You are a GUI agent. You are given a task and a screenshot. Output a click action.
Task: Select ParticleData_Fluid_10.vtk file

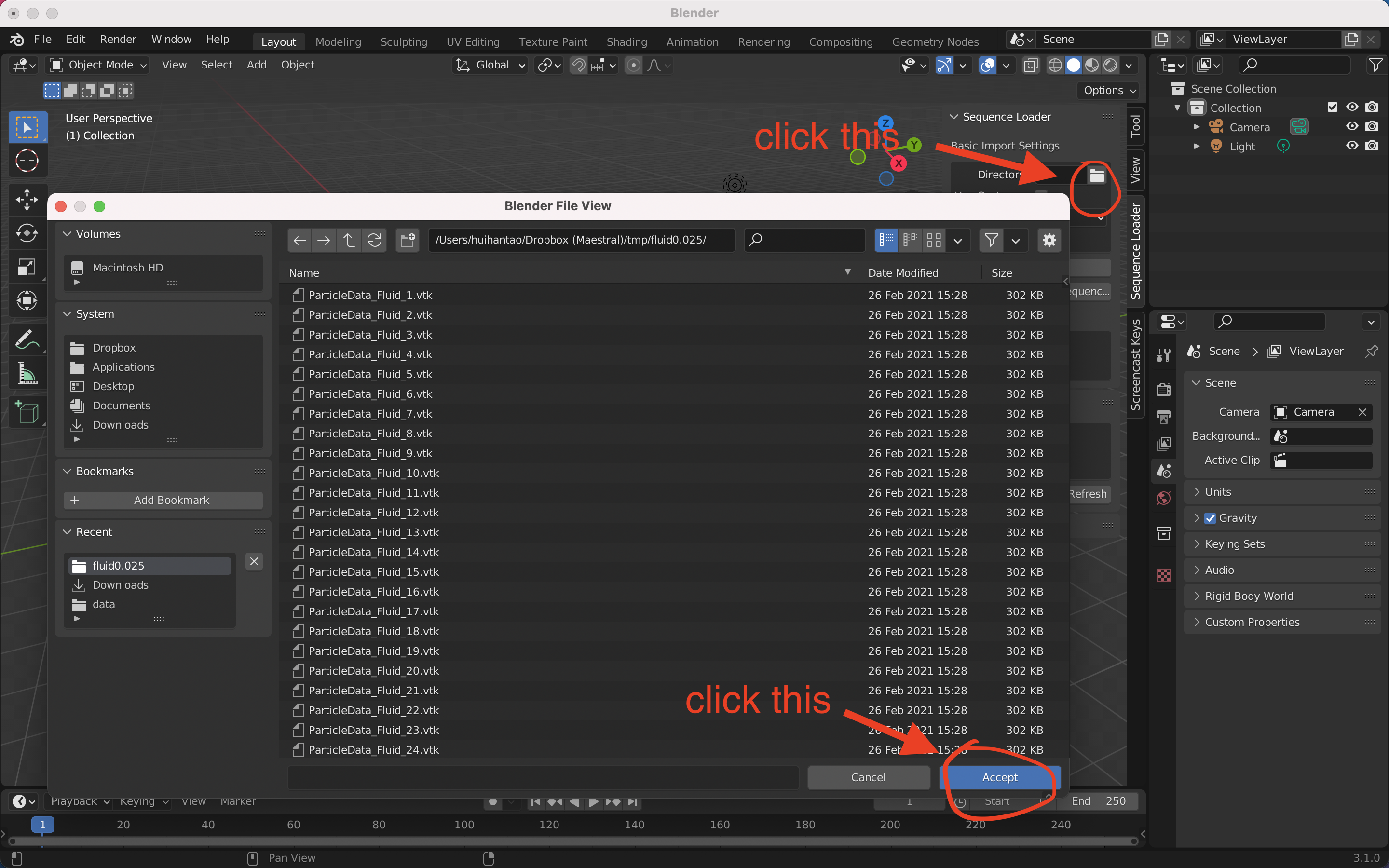374,473
